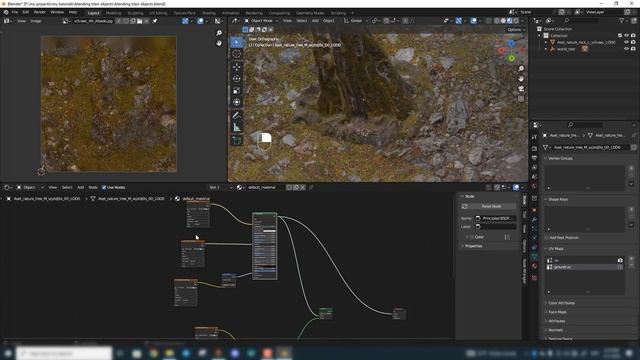Toggle visibility eye of Aset_nature_rock object
This screenshot has height=360, width=640.
click(x=626, y=42)
